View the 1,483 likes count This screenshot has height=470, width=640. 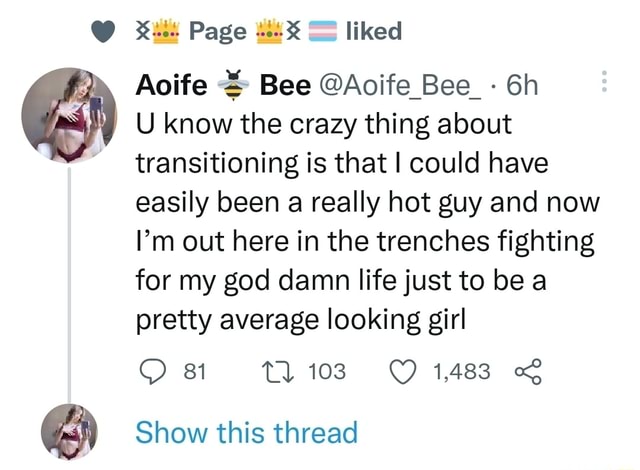pyautogui.click(x=462, y=373)
